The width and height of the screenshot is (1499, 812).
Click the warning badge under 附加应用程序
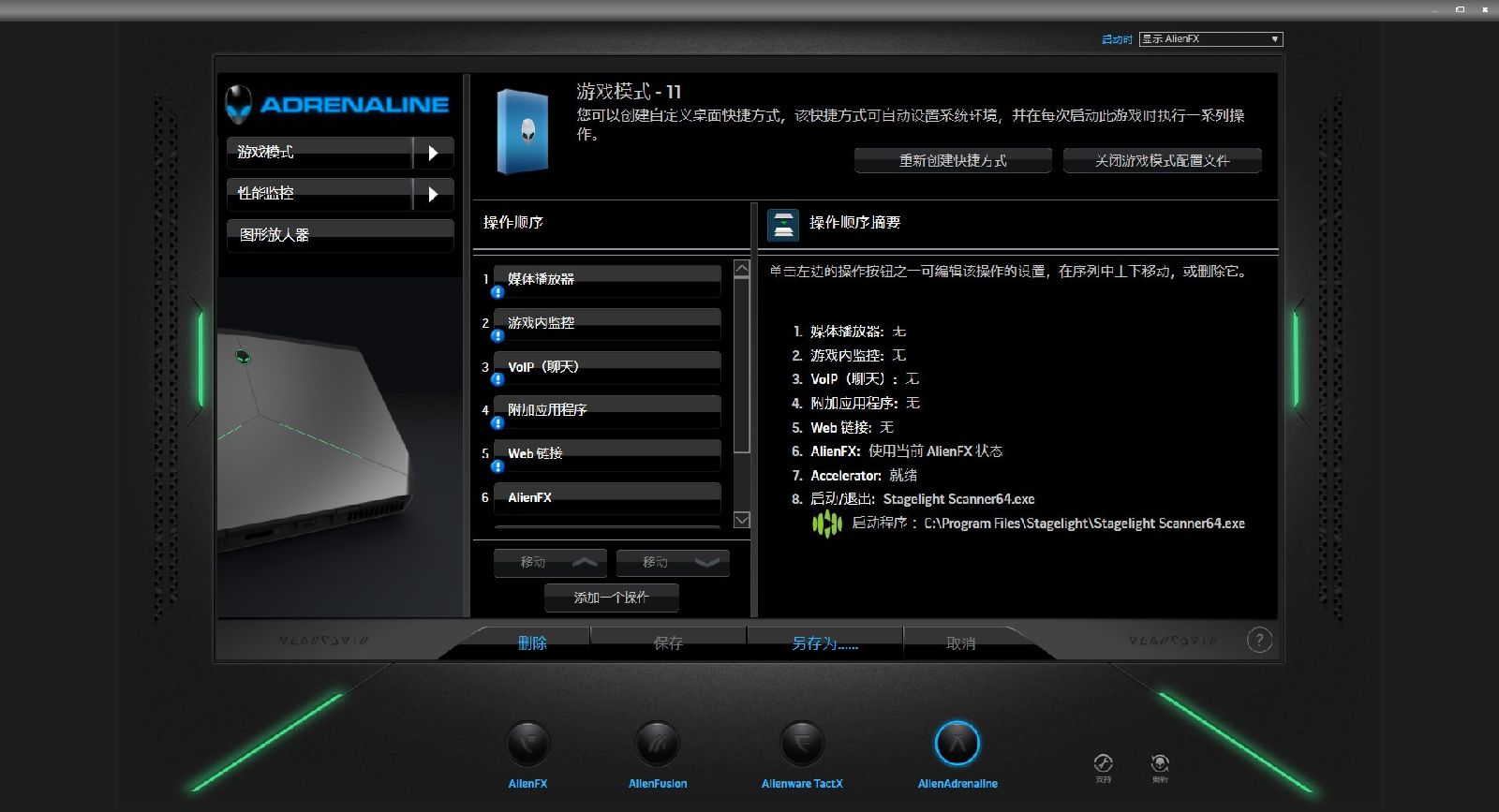(x=497, y=422)
